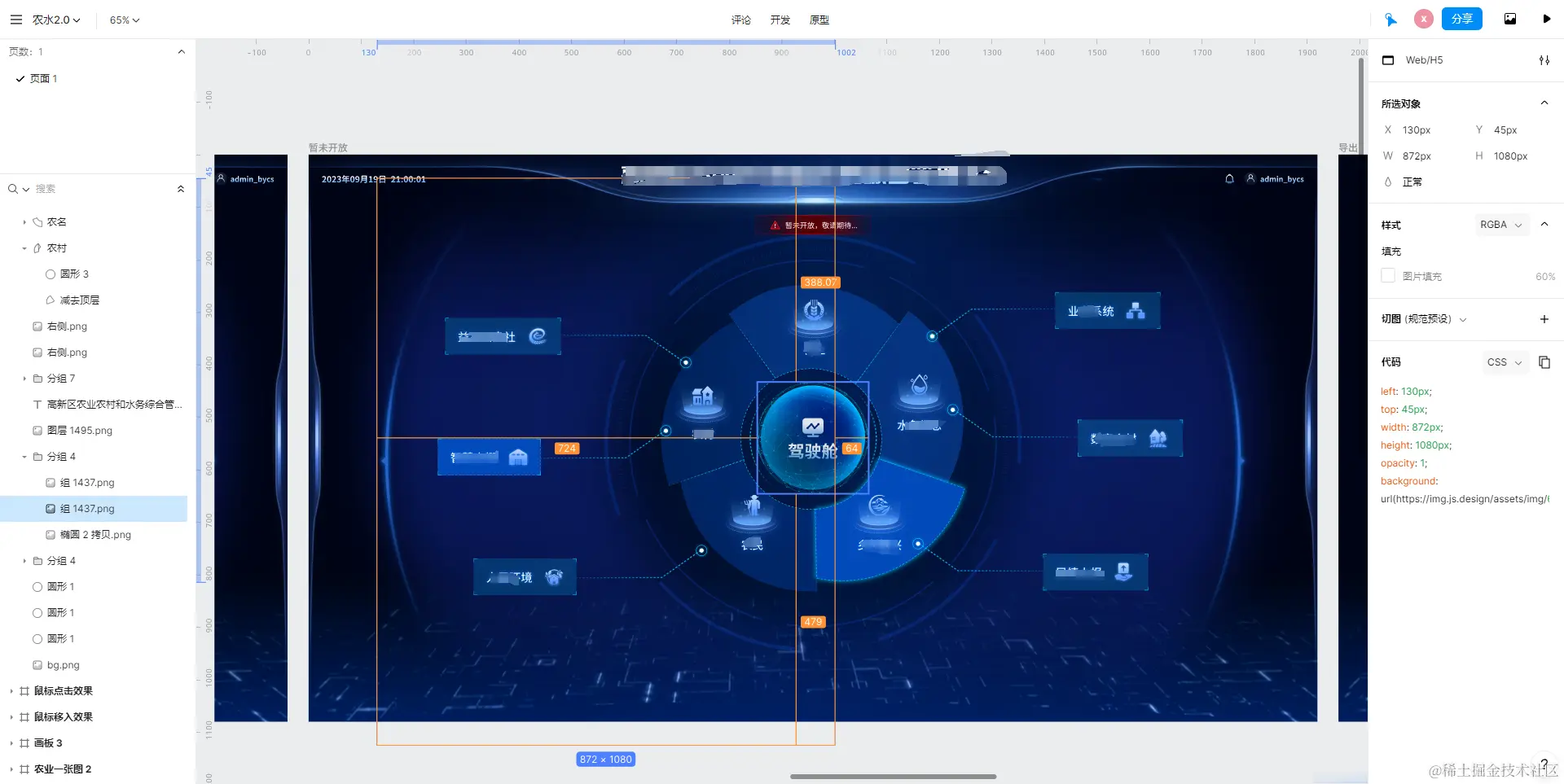The height and width of the screenshot is (784, 1564).
Task: Open the hamburger menu at top left
Action: 15,20
